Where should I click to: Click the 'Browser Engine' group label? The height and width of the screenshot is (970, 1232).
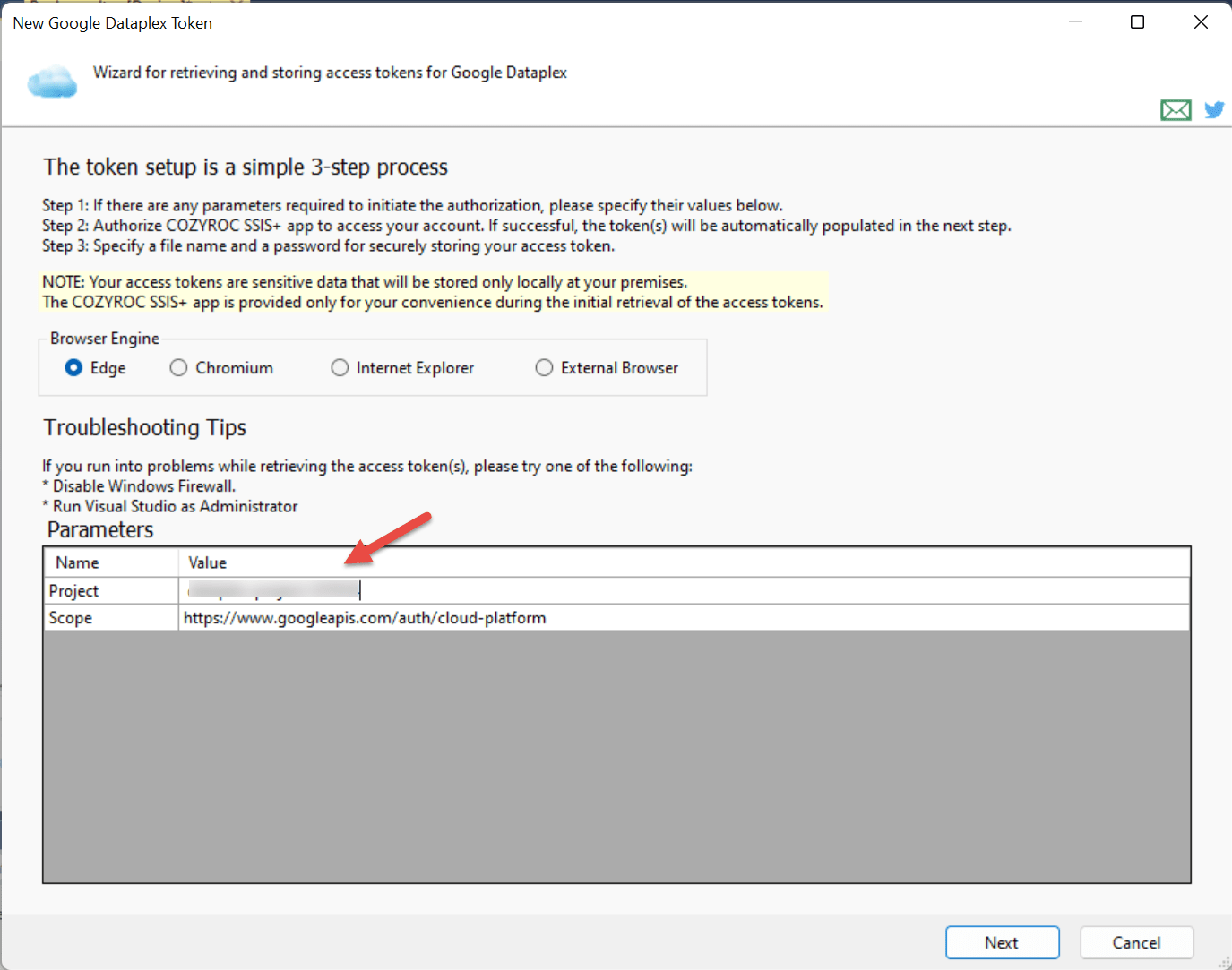(x=105, y=339)
